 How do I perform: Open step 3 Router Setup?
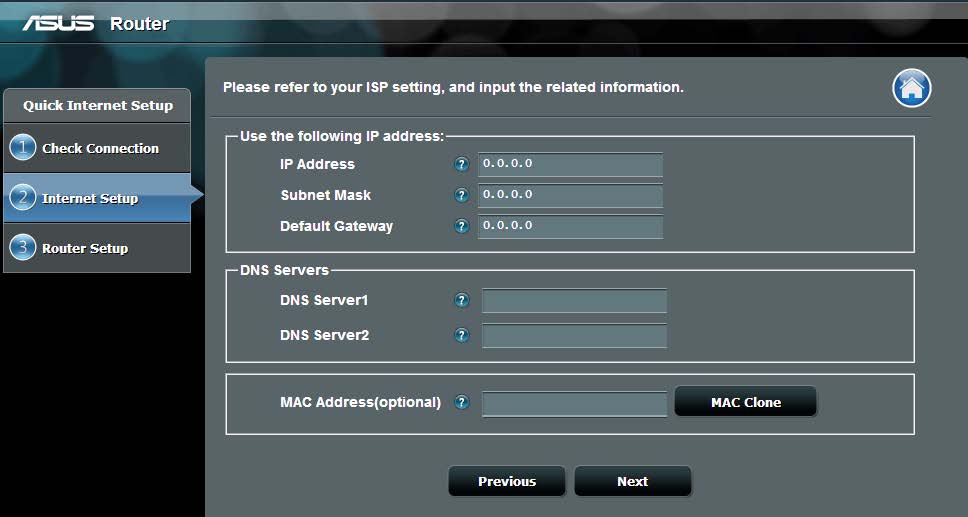click(x=97, y=248)
